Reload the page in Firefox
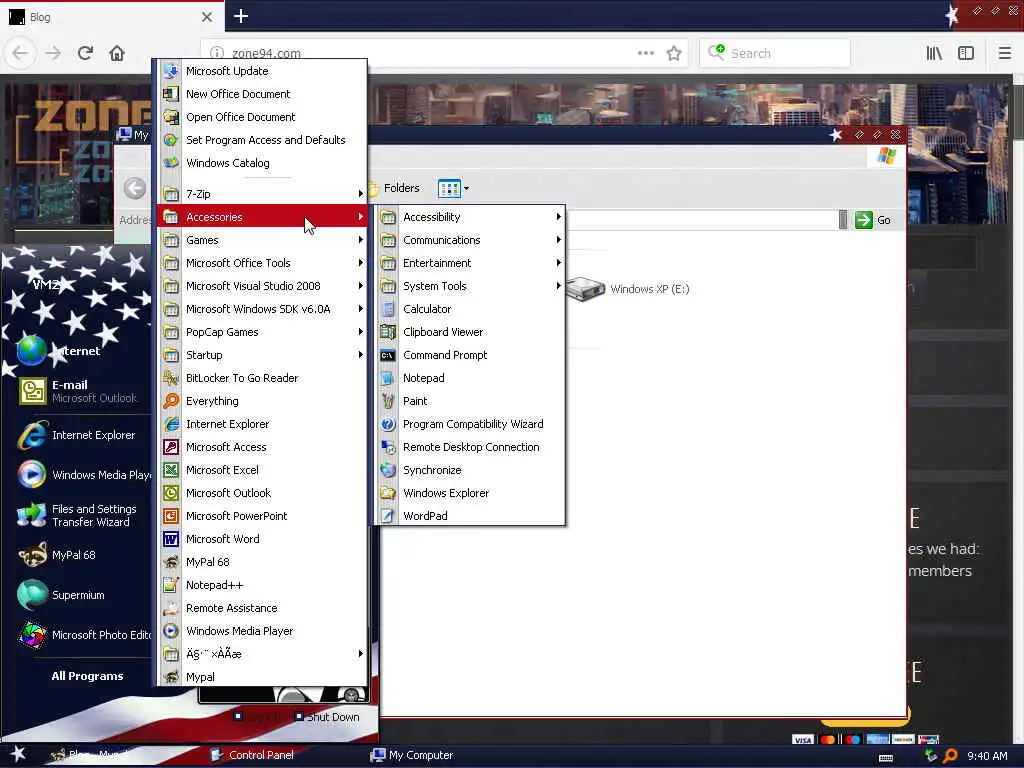This screenshot has width=1024, height=768. coord(85,53)
